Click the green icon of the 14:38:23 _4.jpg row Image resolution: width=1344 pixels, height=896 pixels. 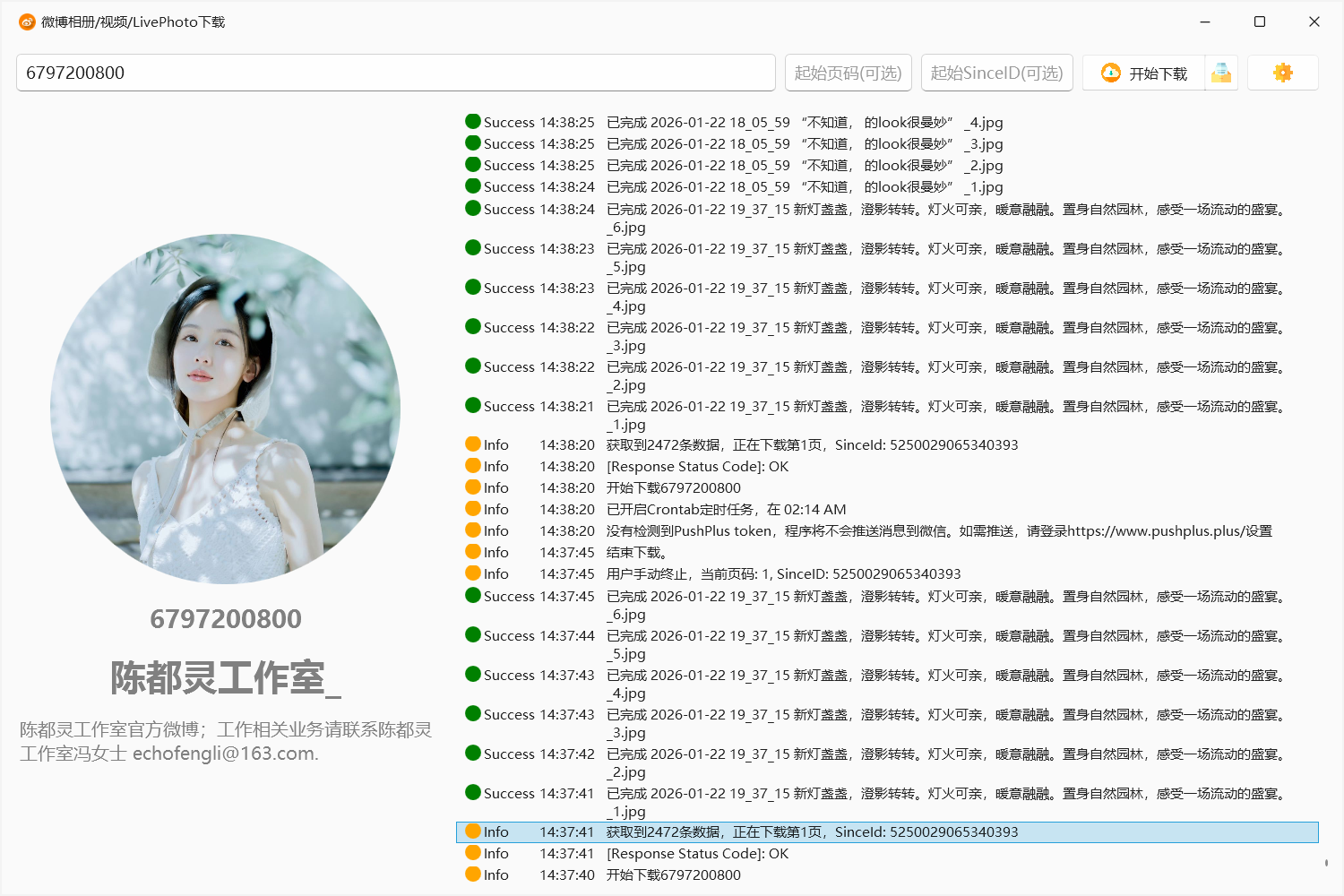point(473,287)
